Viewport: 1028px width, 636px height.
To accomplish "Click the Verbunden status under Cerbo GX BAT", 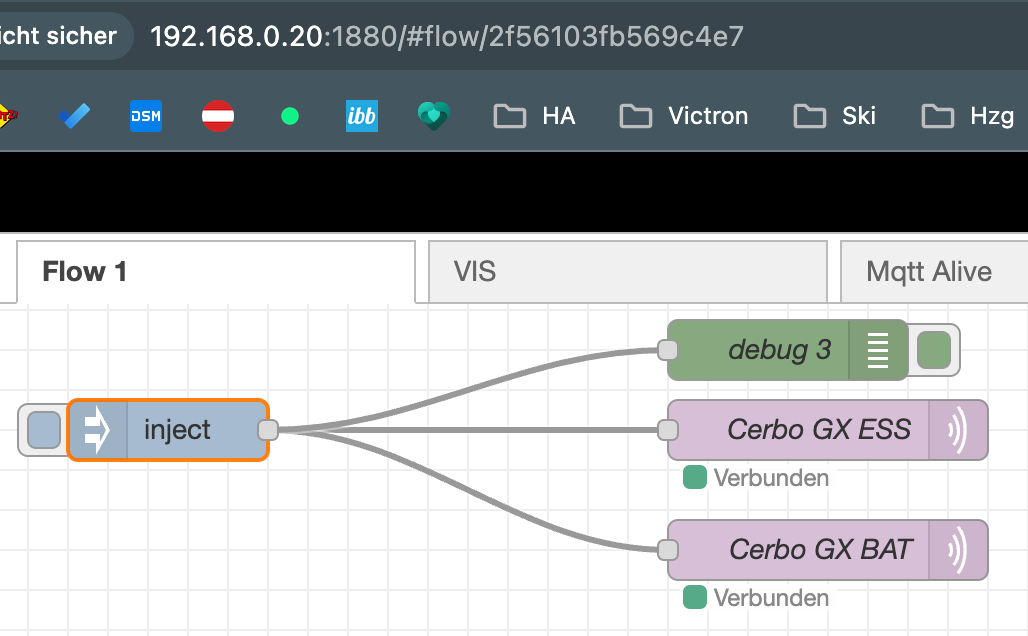I will coord(756,598).
